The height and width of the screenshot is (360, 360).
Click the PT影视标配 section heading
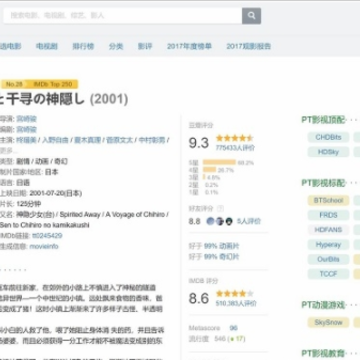click(323, 183)
